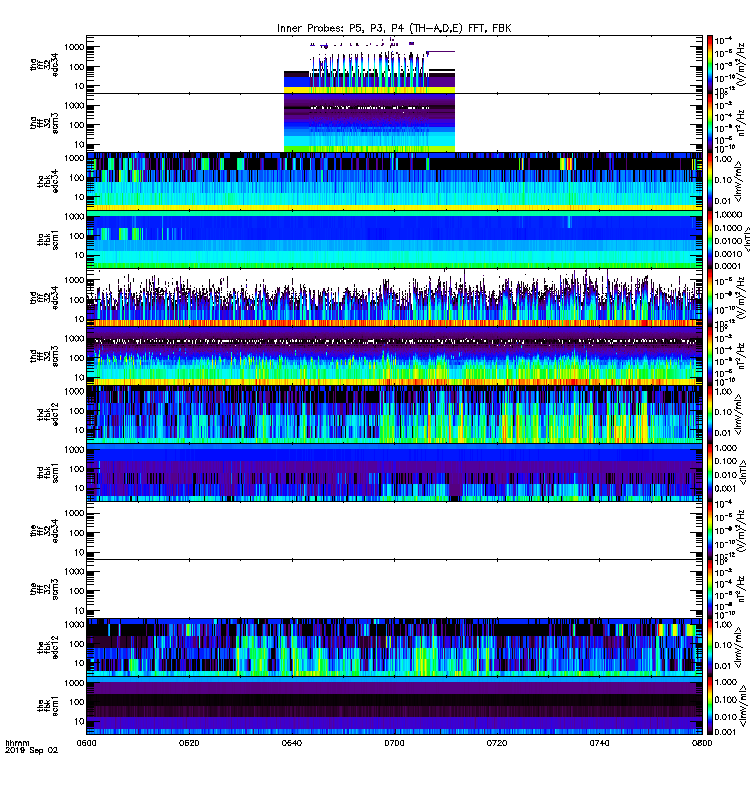Click the '2019 Sep 02' date label

click(x=31, y=750)
